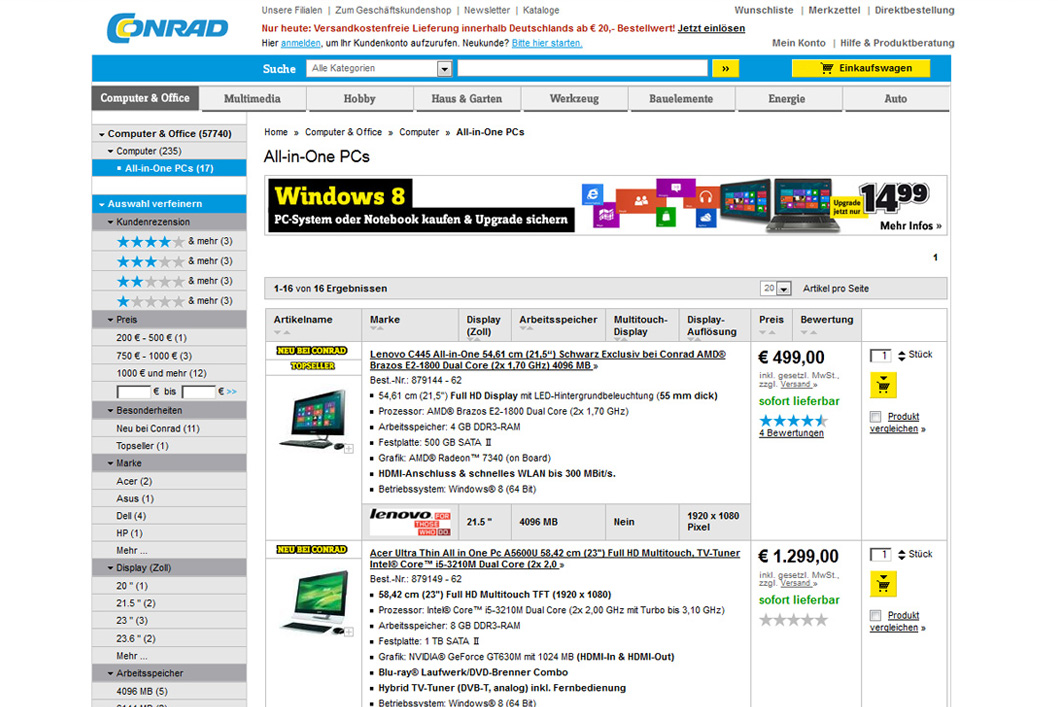This screenshot has width=1058, height=707.
Task: Collapse the Kundenrezension filter section
Action: coord(111,222)
